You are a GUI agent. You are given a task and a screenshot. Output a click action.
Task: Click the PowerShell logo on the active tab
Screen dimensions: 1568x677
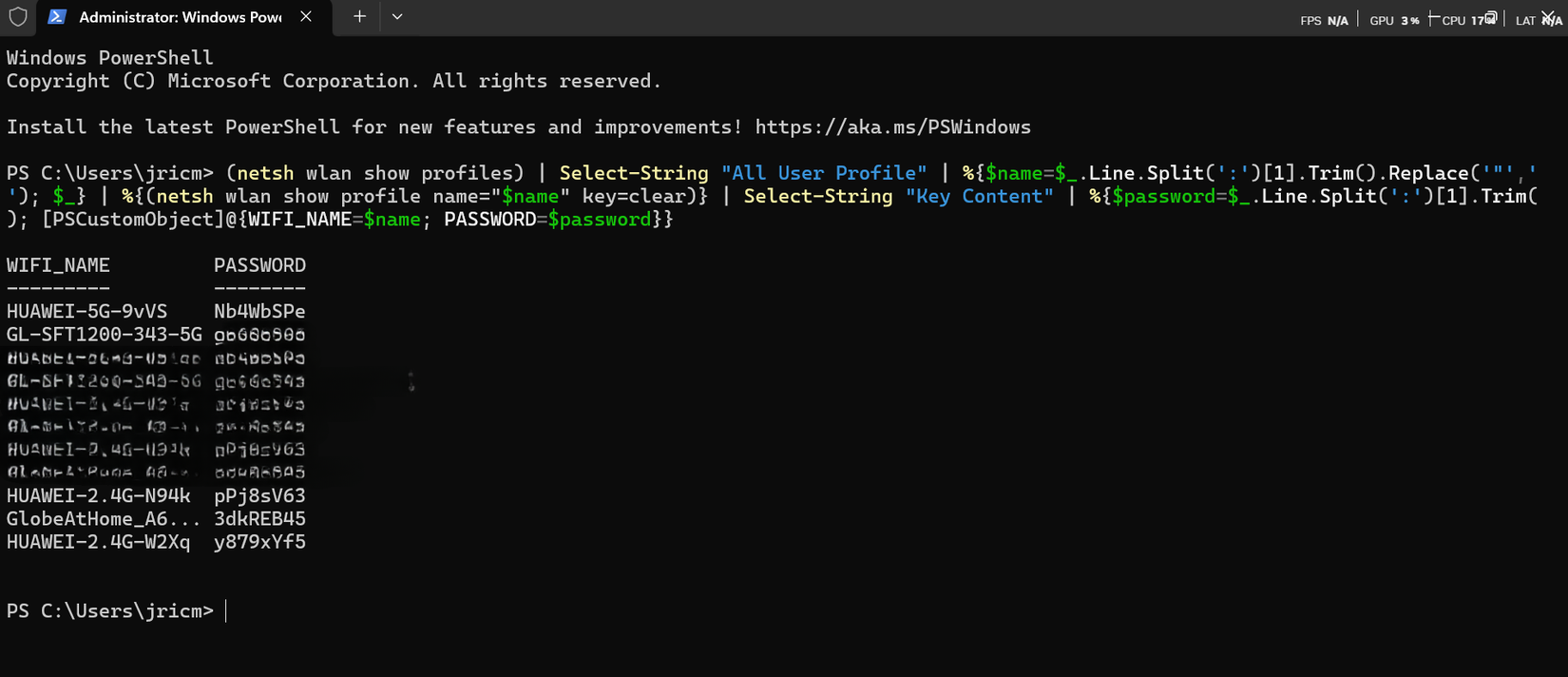(x=59, y=16)
